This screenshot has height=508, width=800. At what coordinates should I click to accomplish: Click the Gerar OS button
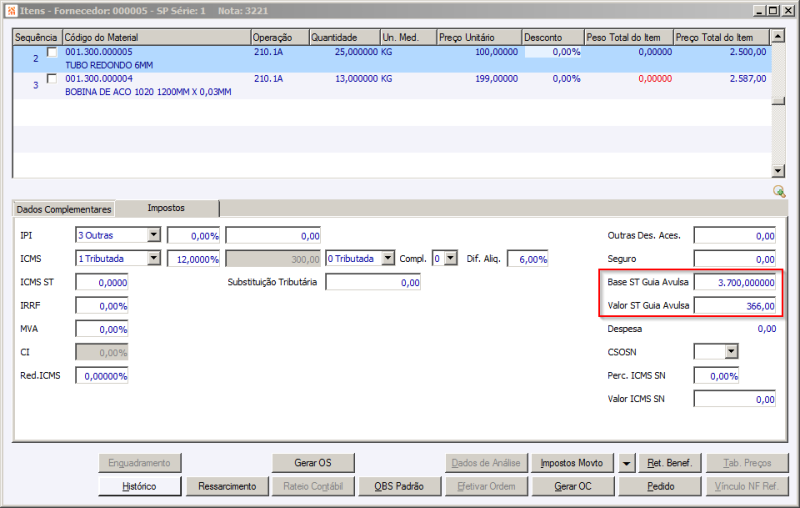pyautogui.click(x=313, y=463)
